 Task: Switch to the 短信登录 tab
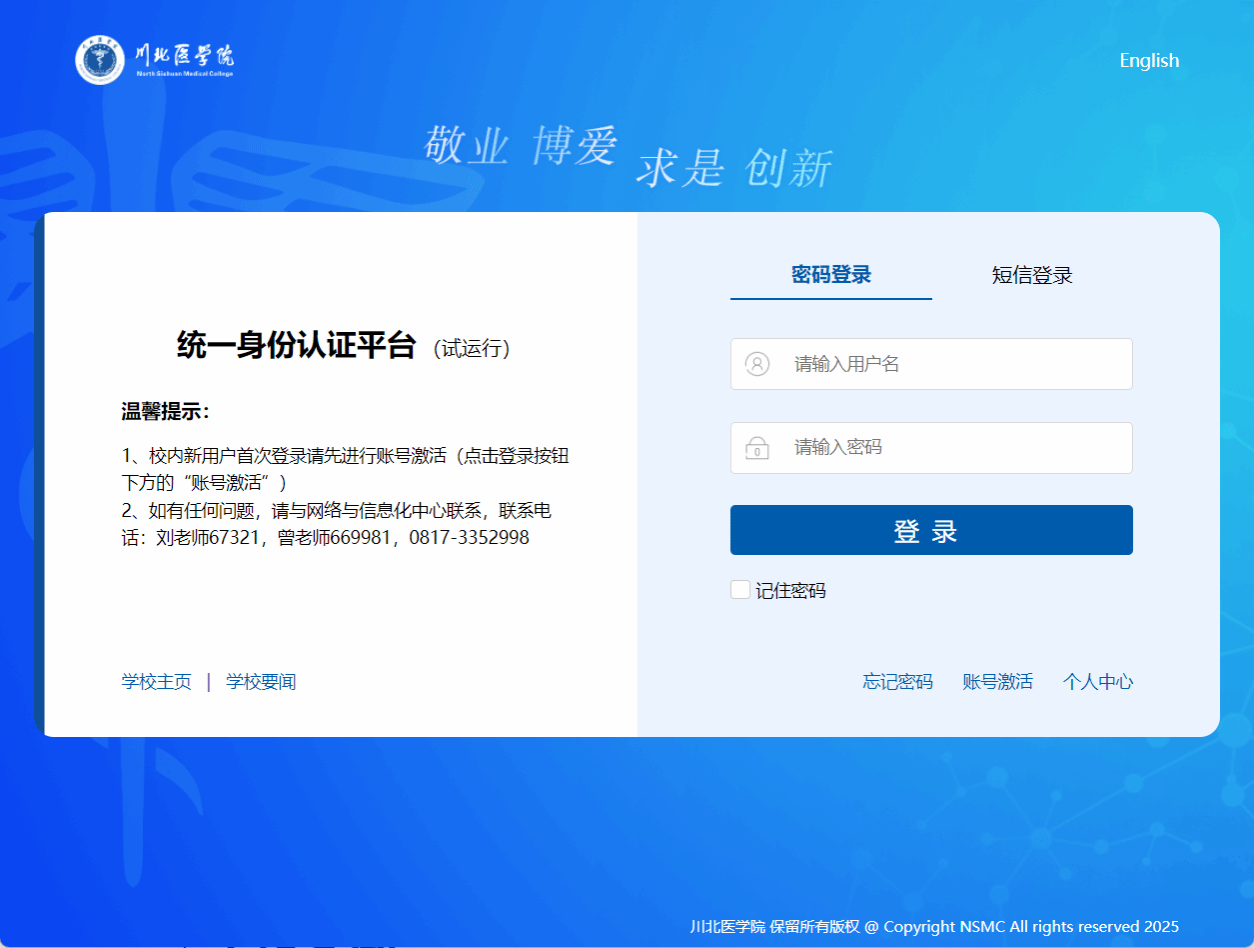(1032, 276)
